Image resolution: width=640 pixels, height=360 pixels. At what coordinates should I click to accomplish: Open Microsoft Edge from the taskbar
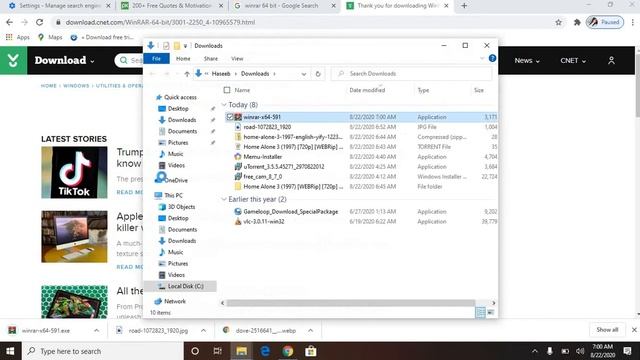265,351
